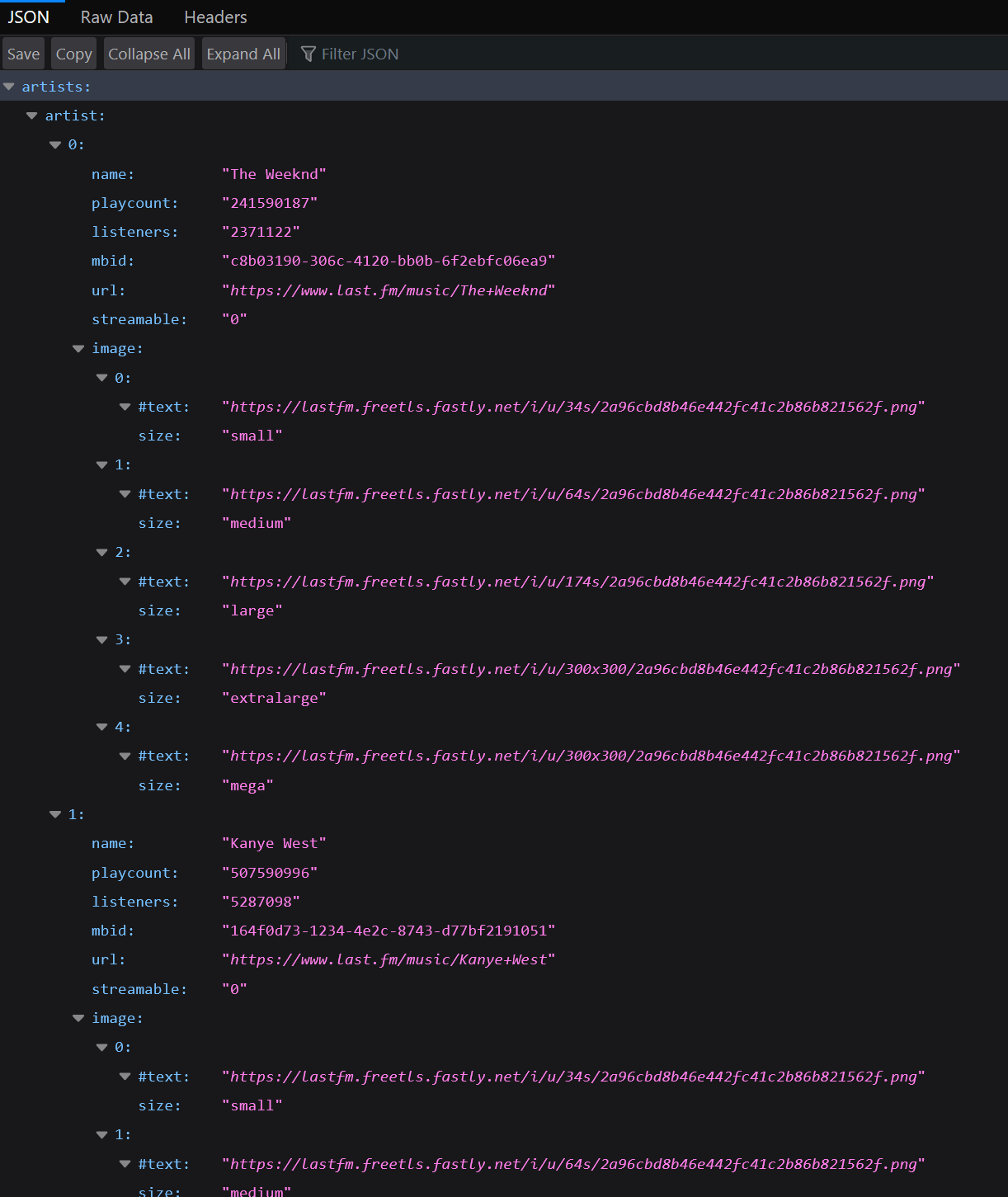The height and width of the screenshot is (1197, 1008).
Task: Click the Save button
Action: click(23, 53)
